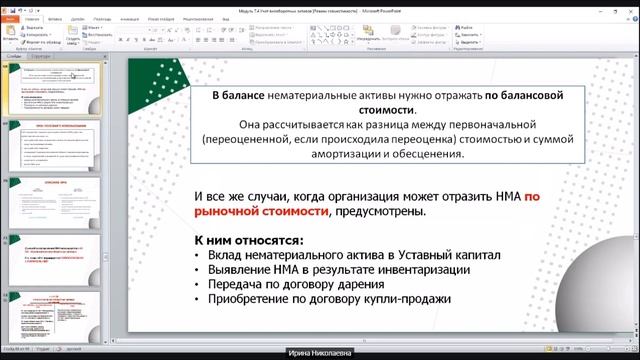Close the slides thumbnail pane
The image size is (640, 360).
(105, 56)
